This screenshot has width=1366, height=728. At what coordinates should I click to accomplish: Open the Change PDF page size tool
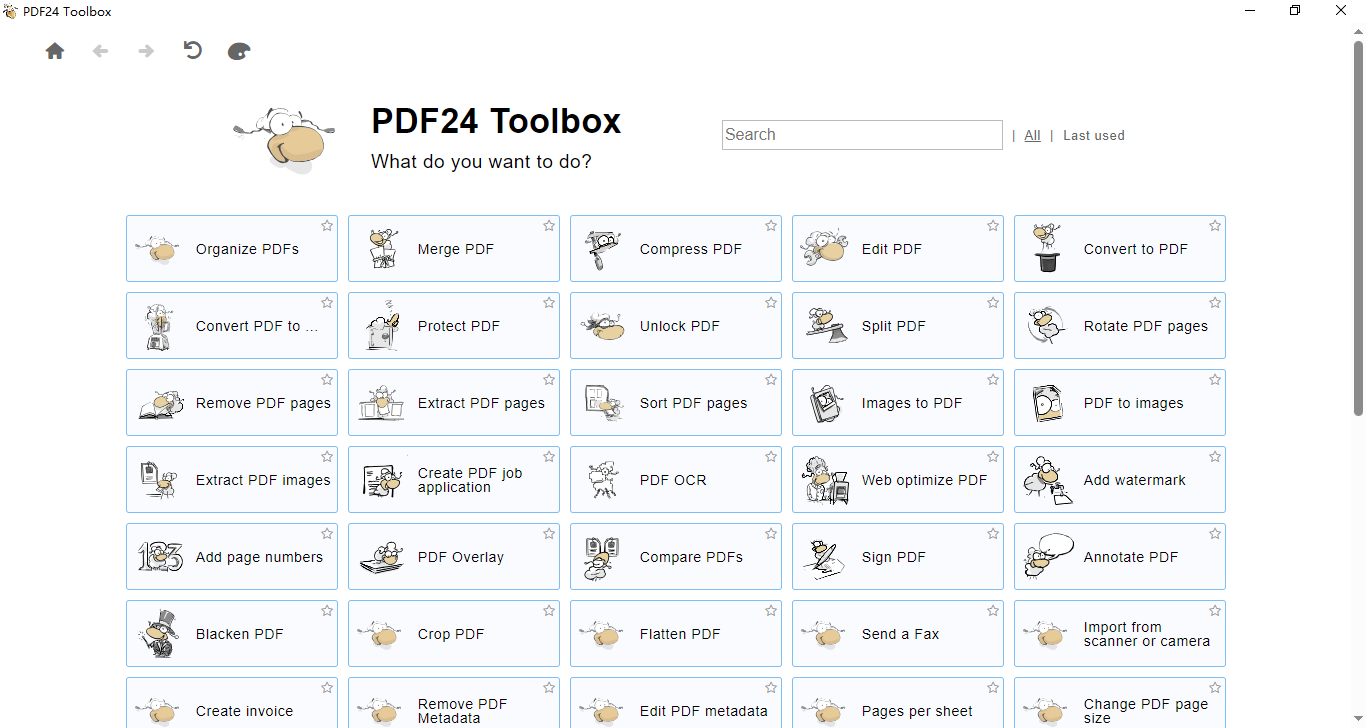(x=1120, y=703)
